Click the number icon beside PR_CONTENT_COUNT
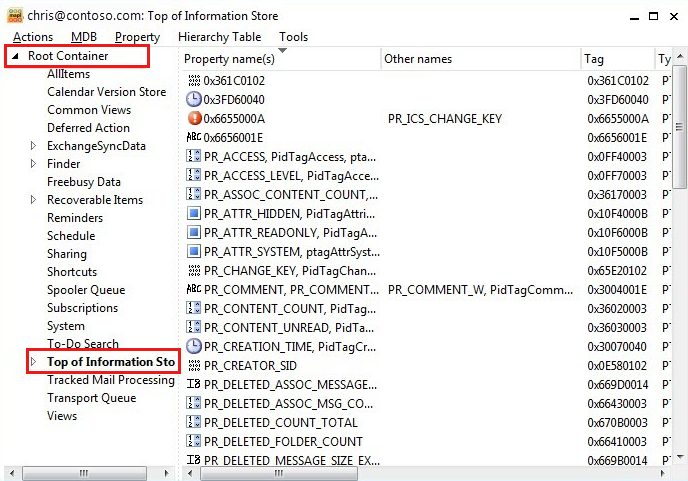The width and height of the screenshot is (688, 481). tap(194, 309)
